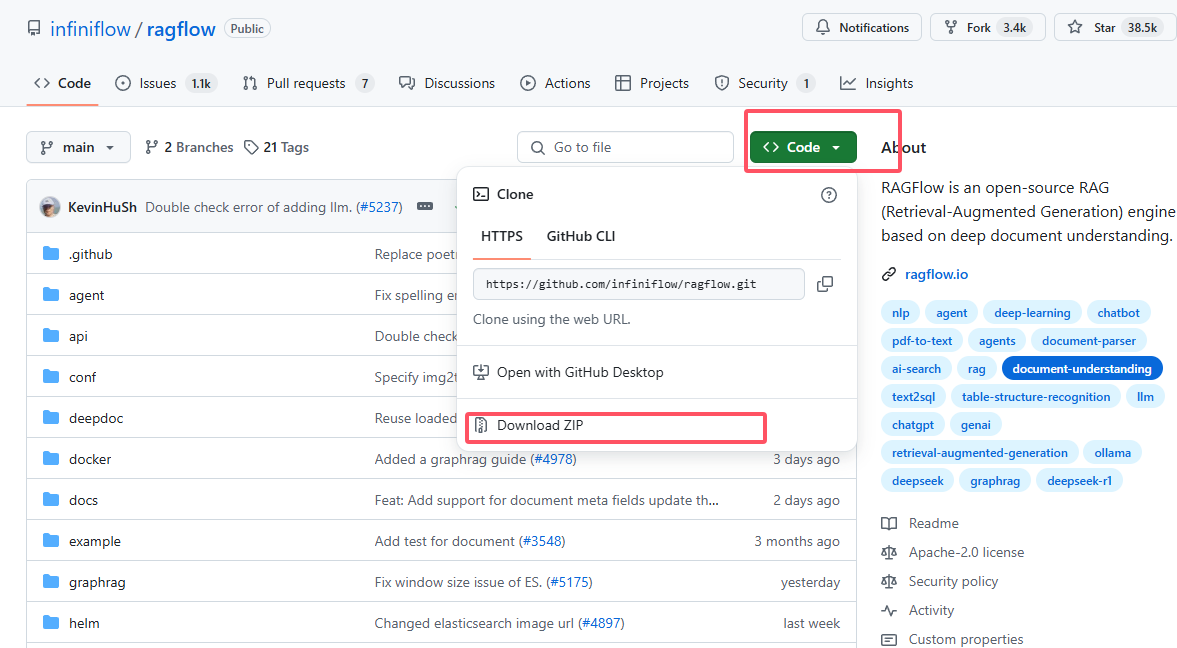Switch to the Issues tab
The width and height of the screenshot is (1177, 648).
(165, 83)
